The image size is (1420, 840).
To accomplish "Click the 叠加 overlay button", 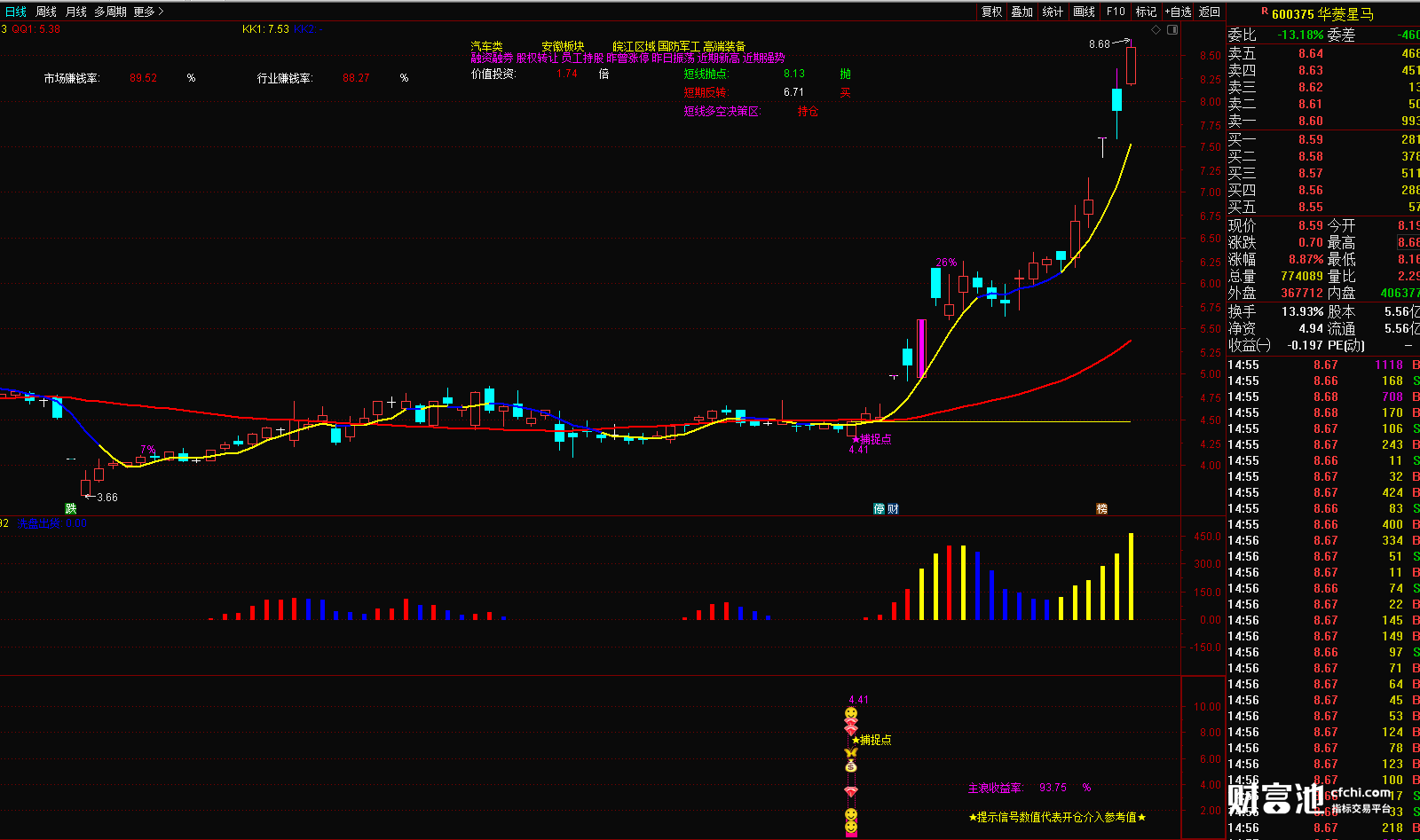I will tap(1022, 12).
